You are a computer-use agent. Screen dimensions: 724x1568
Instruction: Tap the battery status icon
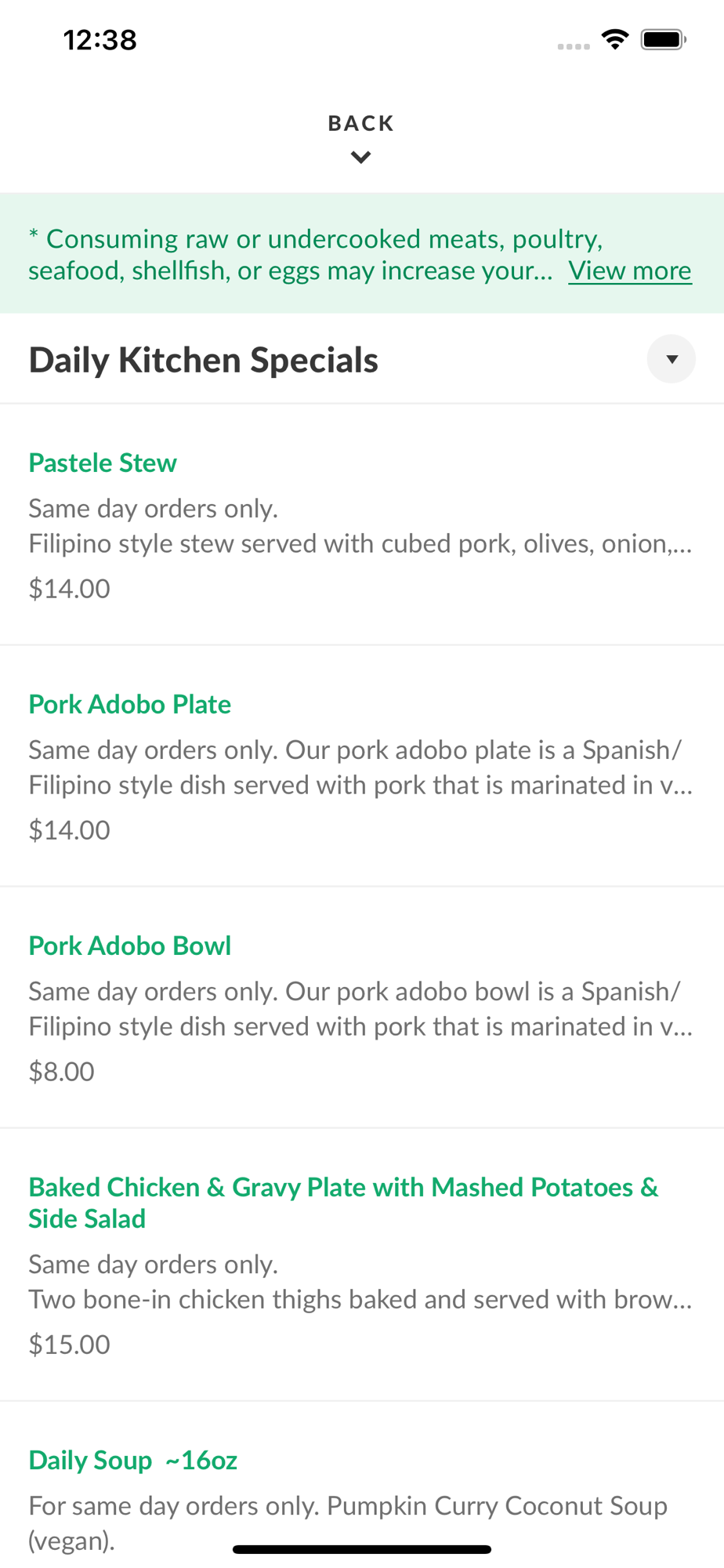pyautogui.click(x=663, y=39)
